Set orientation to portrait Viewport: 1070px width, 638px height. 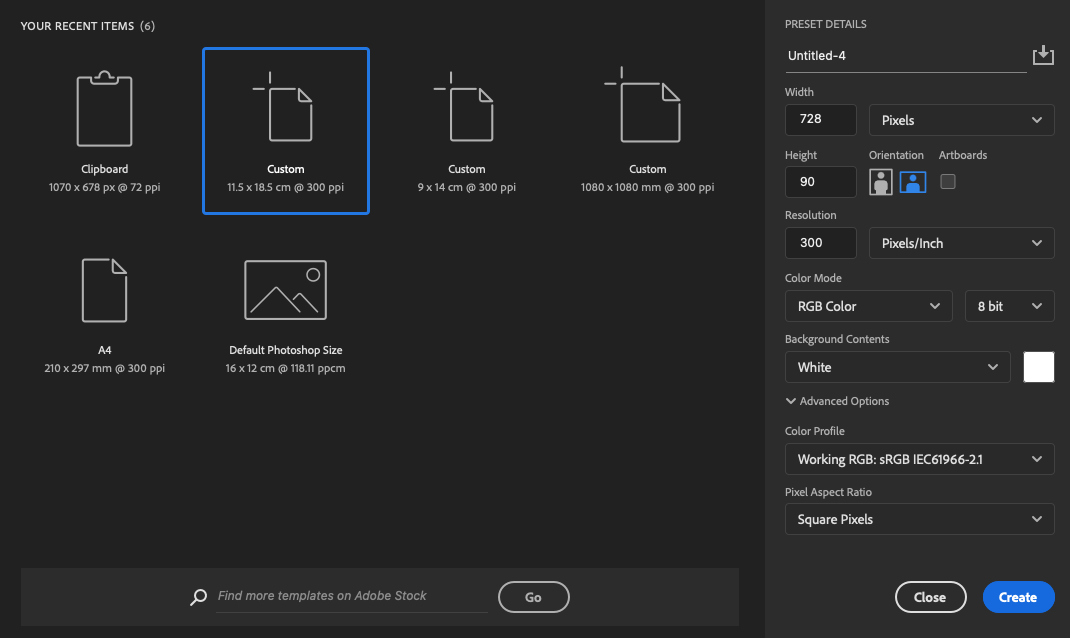pyautogui.click(x=881, y=182)
